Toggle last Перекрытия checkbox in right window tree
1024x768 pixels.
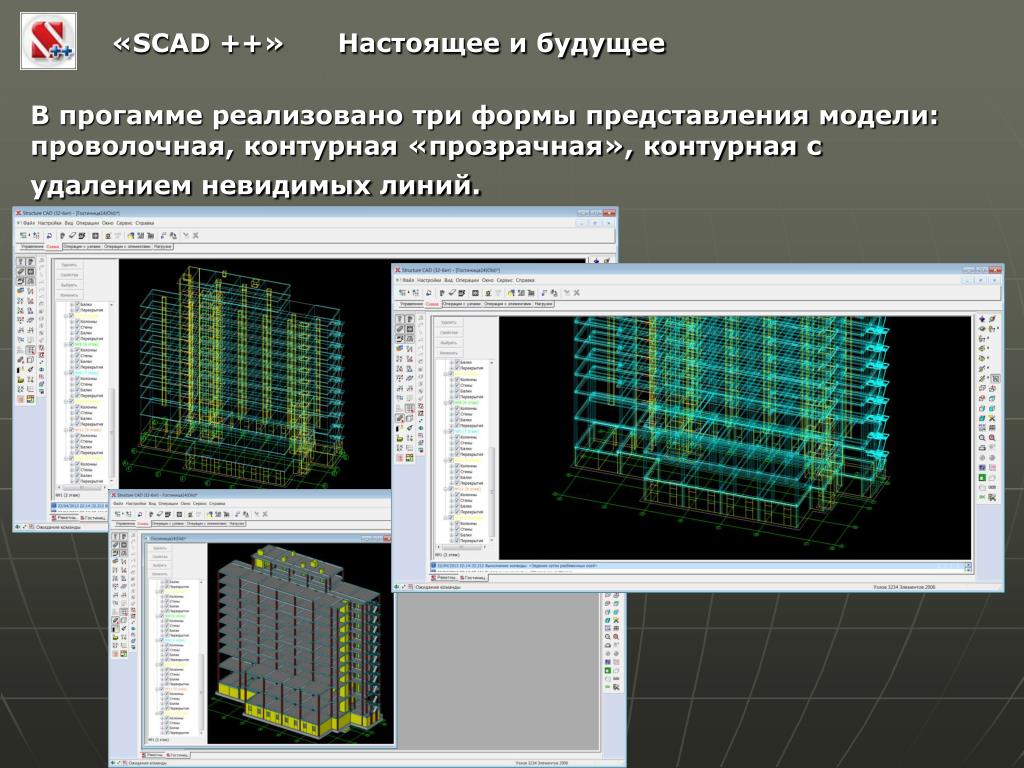457,541
